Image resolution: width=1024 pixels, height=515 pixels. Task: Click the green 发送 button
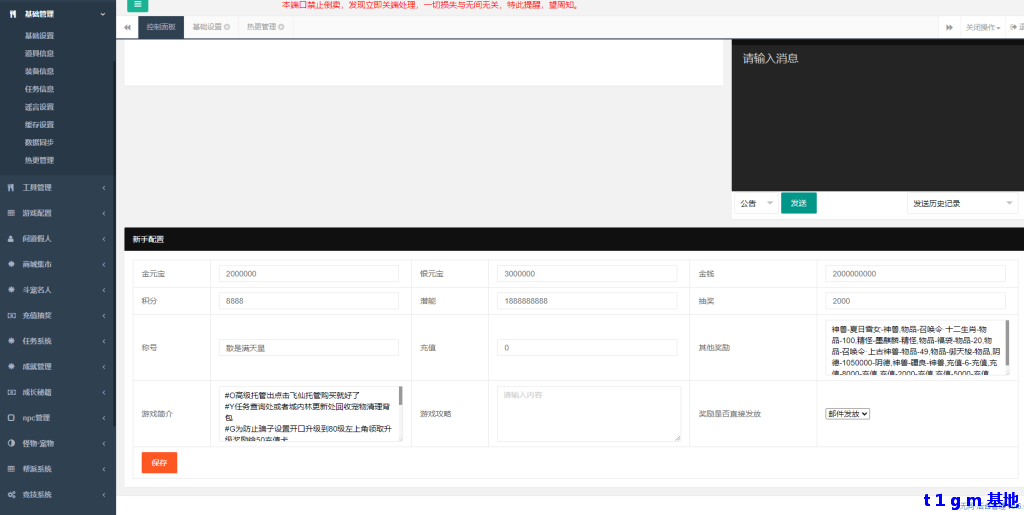[799, 203]
